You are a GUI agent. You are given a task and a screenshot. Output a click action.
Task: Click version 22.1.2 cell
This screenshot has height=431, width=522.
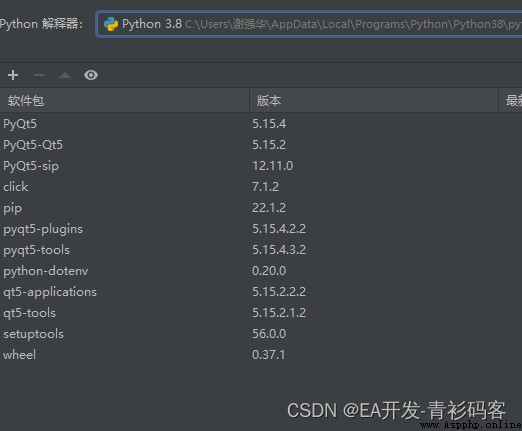269,208
